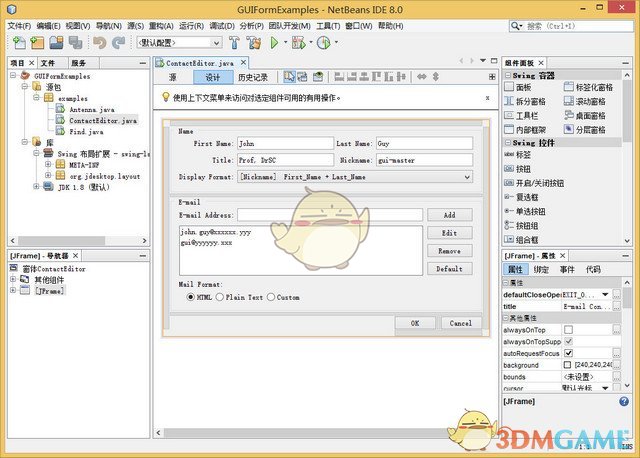Run the project with green play icon
640x458 pixels.
point(274,42)
